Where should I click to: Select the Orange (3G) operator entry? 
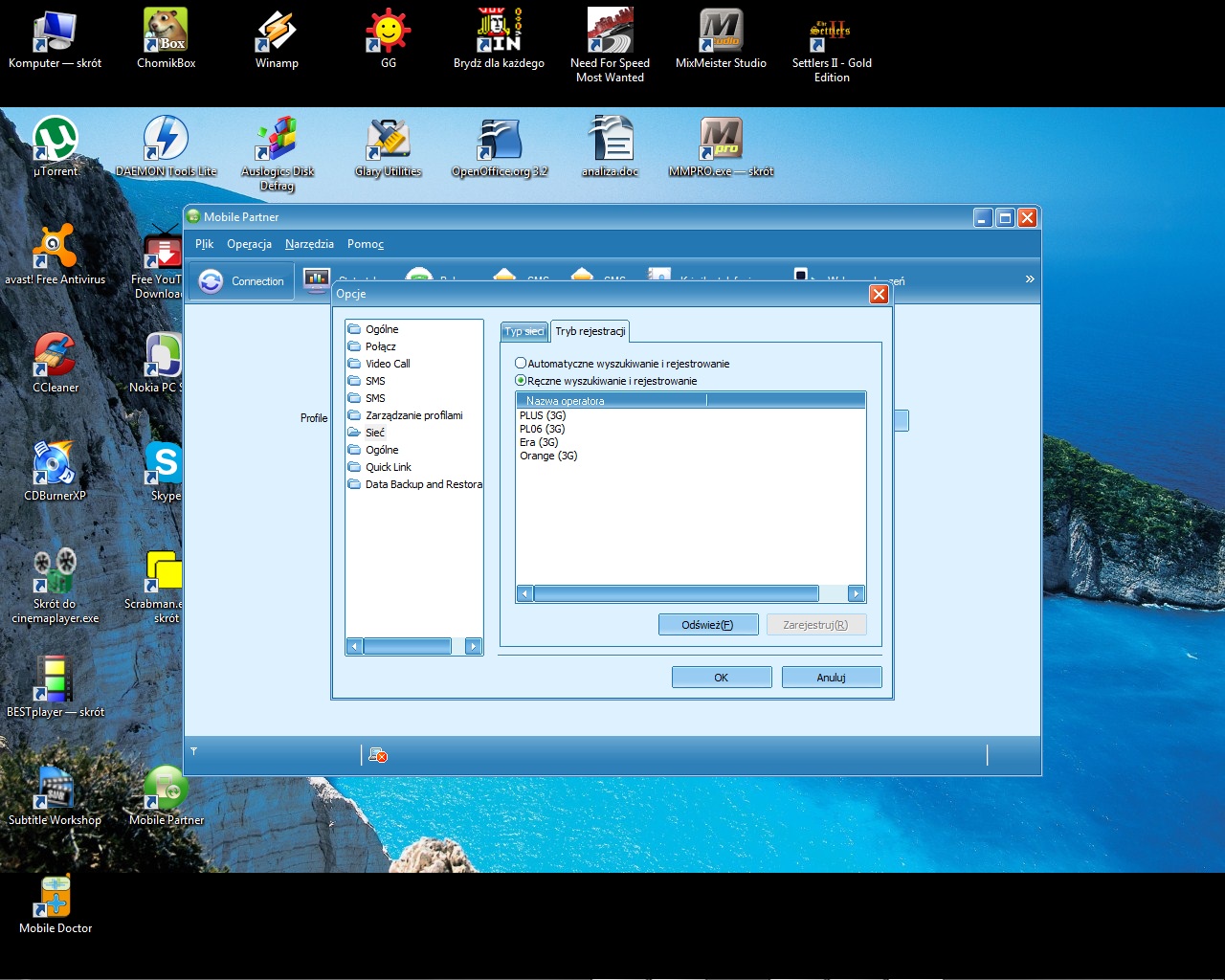pyautogui.click(x=548, y=456)
